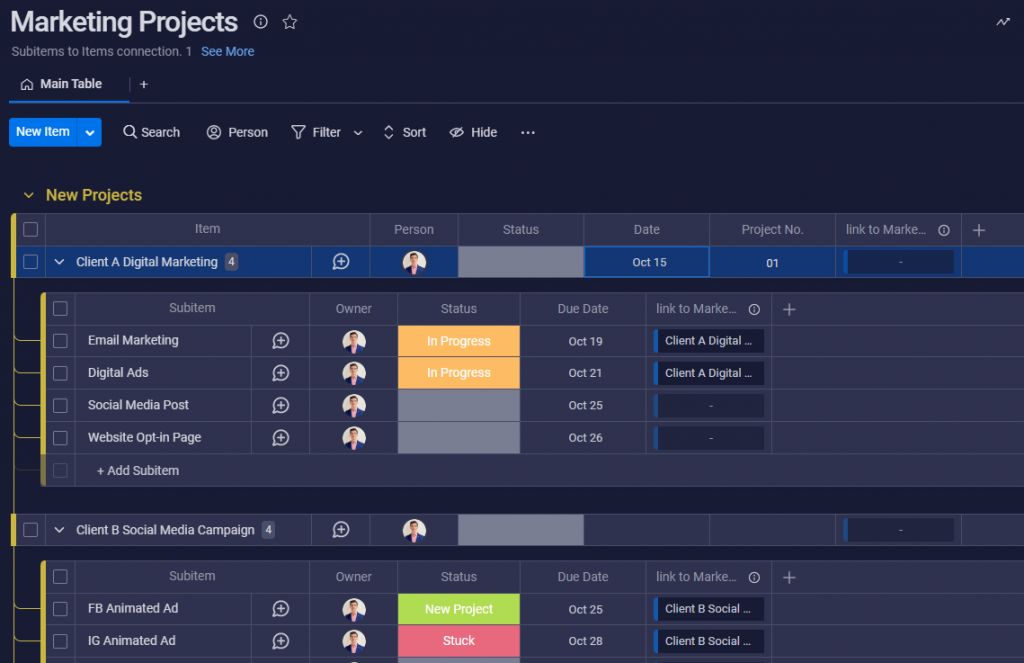Select all Client A subitems with header checkbox

coord(60,308)
